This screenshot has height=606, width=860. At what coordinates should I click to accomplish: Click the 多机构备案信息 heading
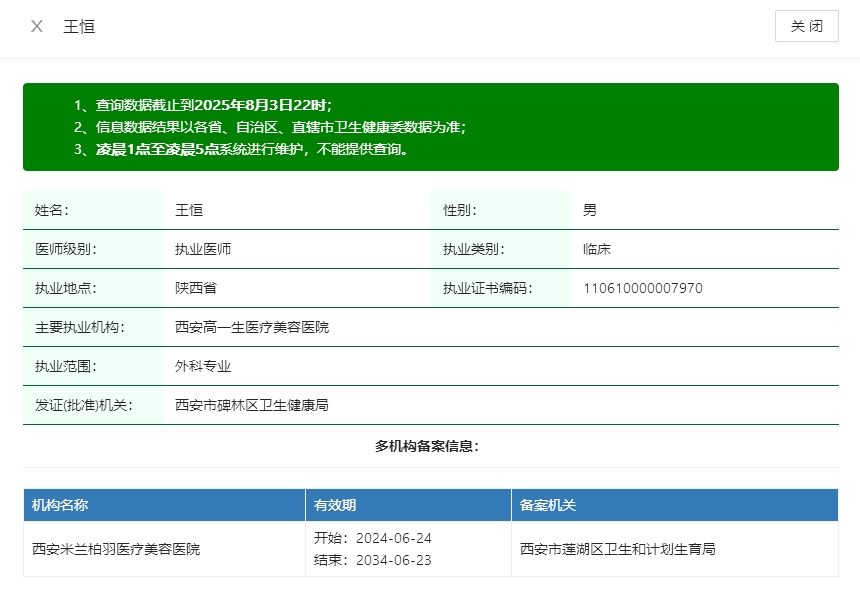click(427, 446)
